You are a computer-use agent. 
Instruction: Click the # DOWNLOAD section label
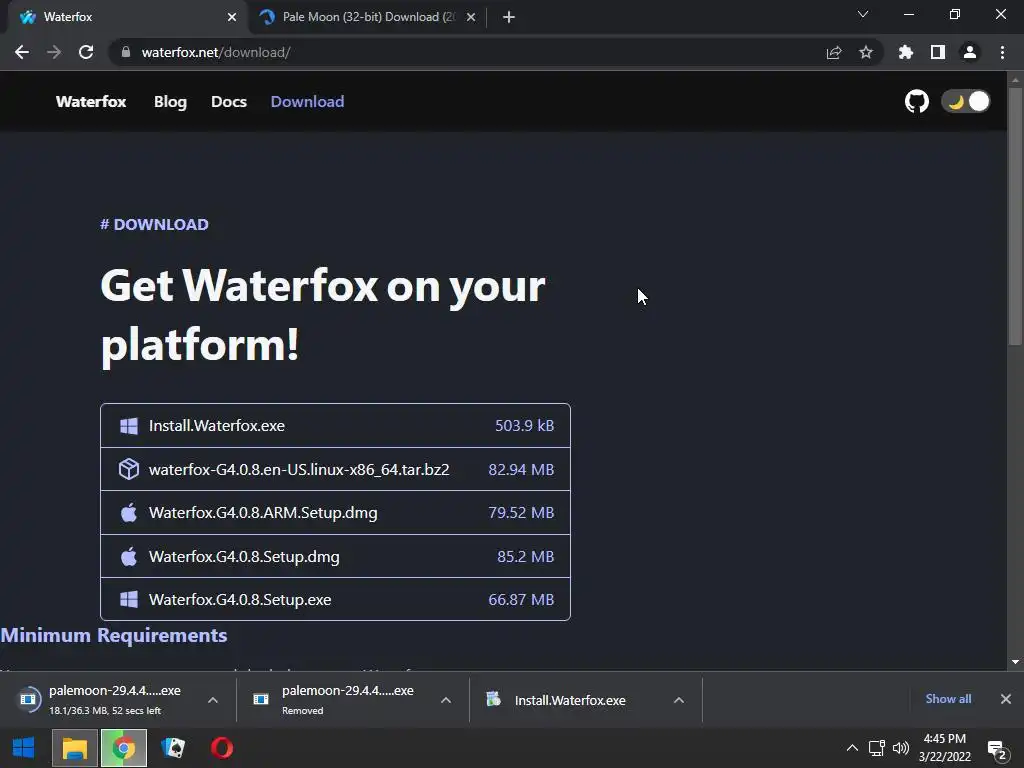pyautogui.click(x=154, y=225)
